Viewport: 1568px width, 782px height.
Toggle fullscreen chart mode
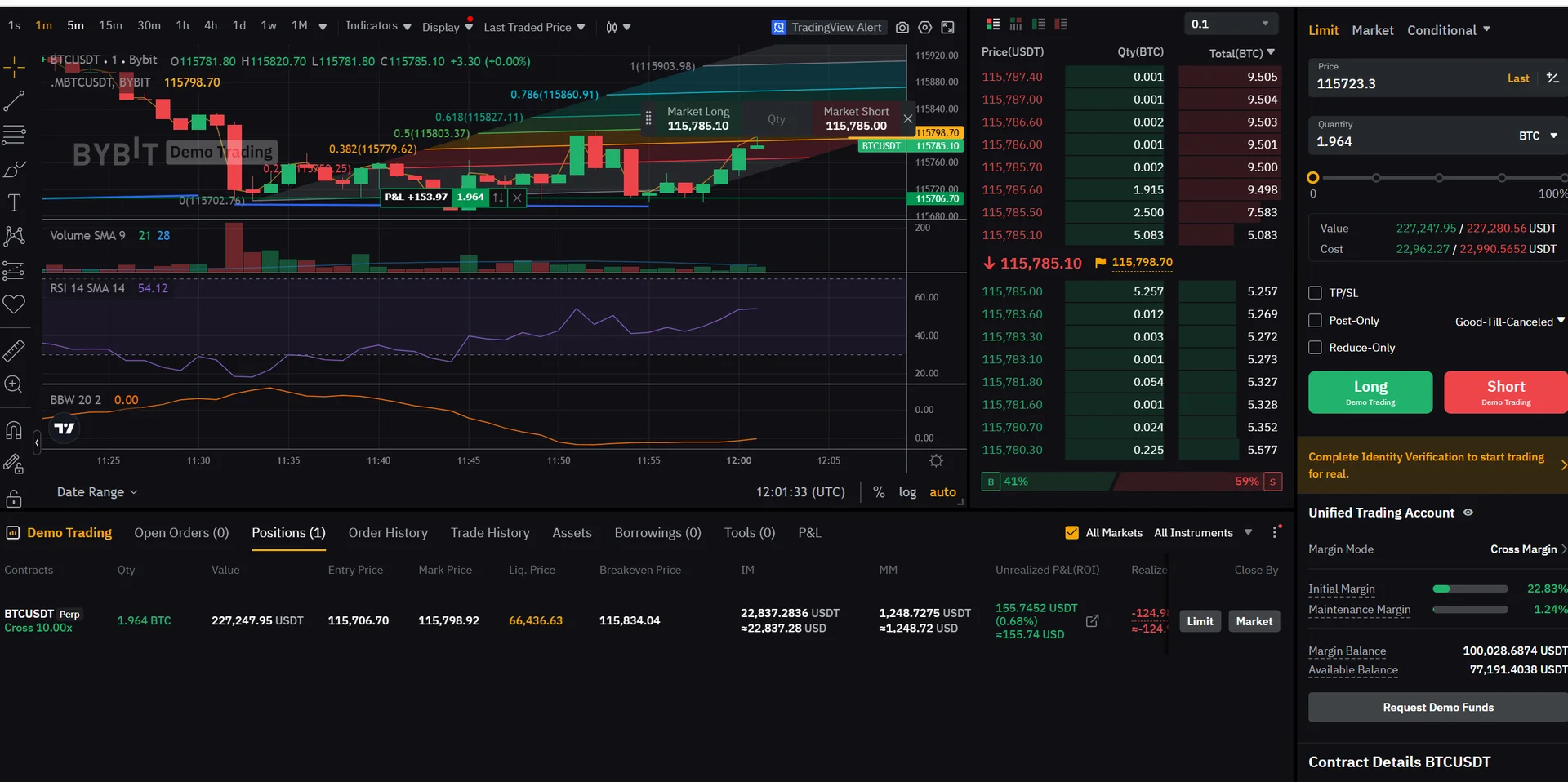[947, 28]
